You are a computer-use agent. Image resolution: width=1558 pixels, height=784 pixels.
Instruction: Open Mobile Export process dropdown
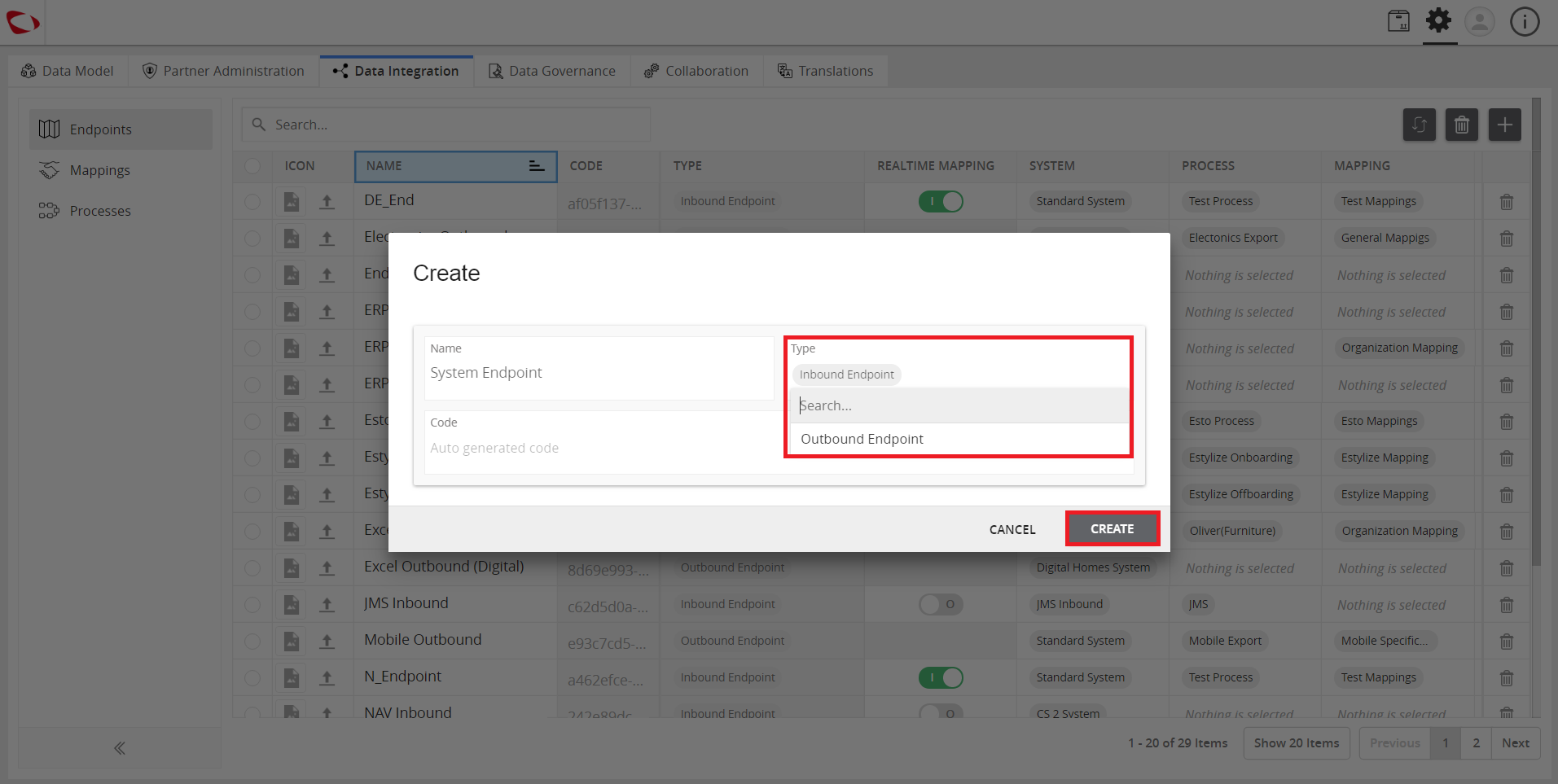pos(1225,641)
